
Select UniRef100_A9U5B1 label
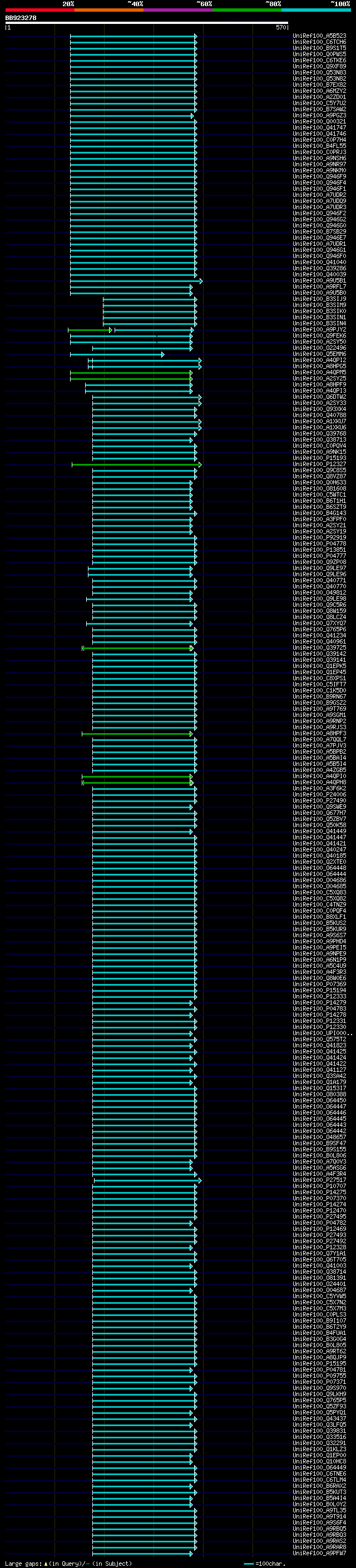(x=319, y=280)
